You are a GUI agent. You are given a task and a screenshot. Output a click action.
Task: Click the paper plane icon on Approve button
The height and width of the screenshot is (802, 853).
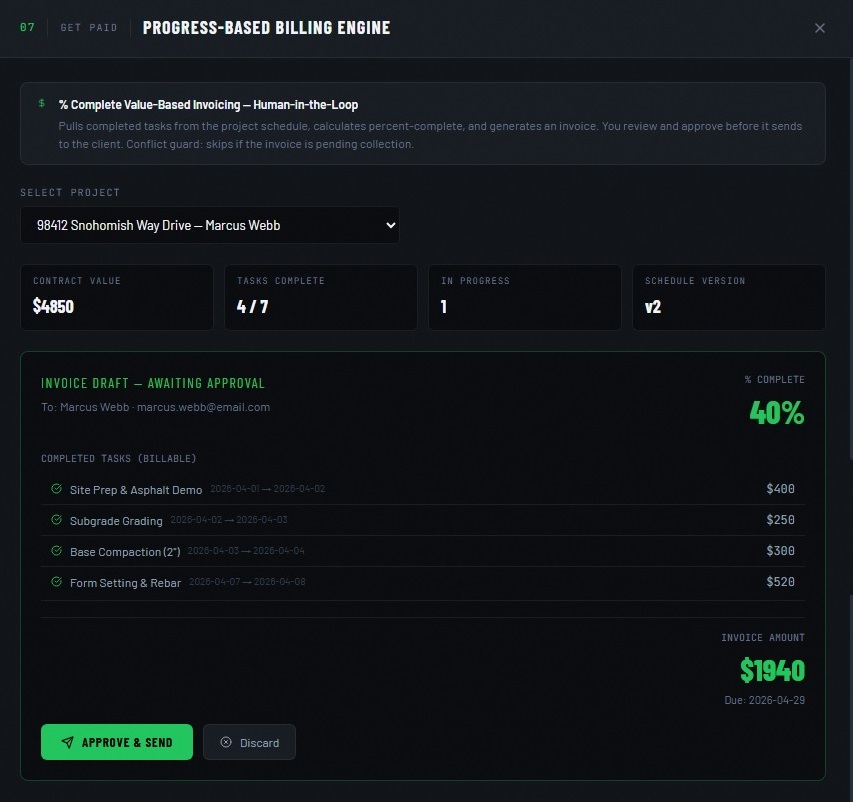tap(67, 743)
